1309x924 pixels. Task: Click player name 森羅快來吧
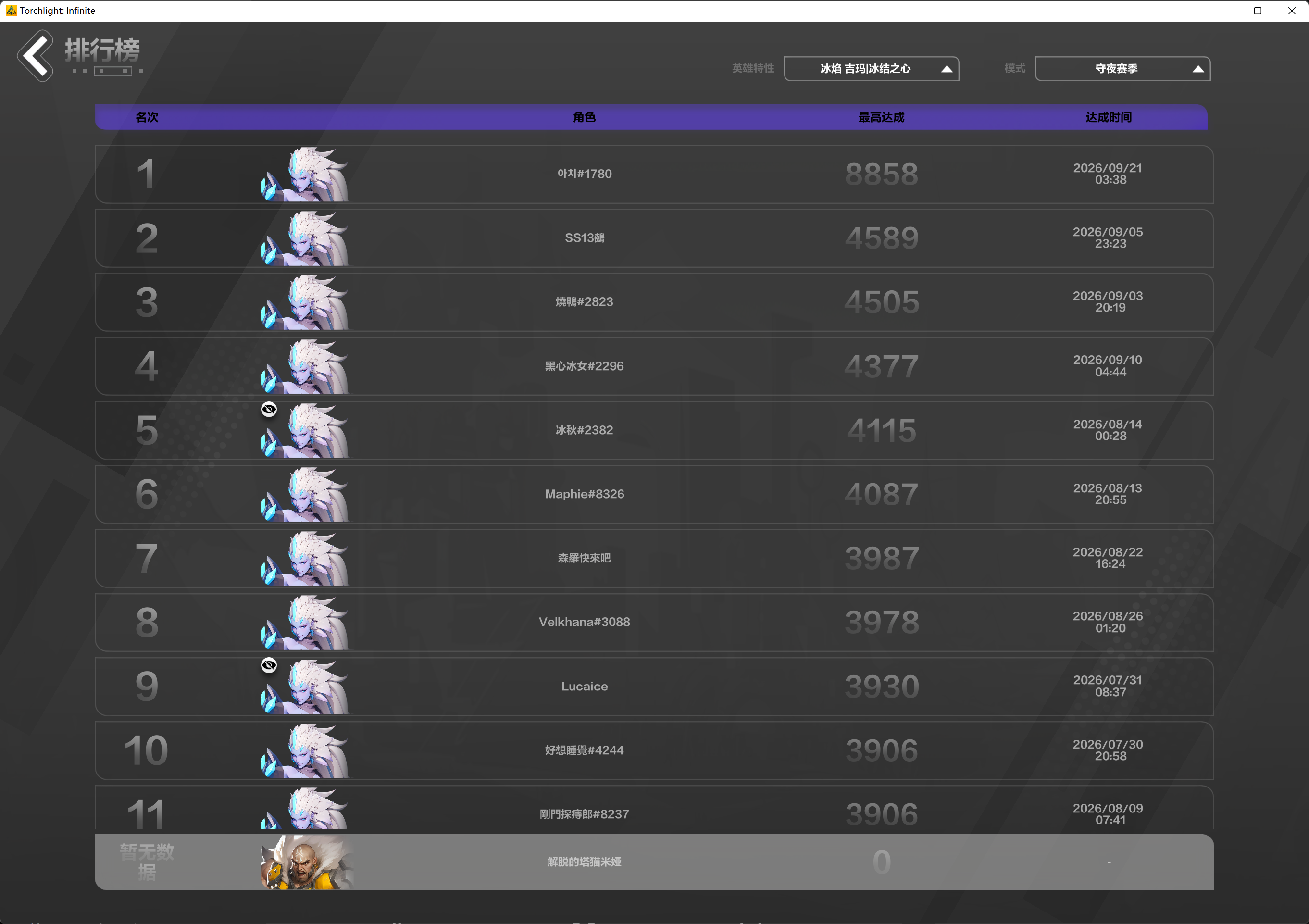[585, 558]
